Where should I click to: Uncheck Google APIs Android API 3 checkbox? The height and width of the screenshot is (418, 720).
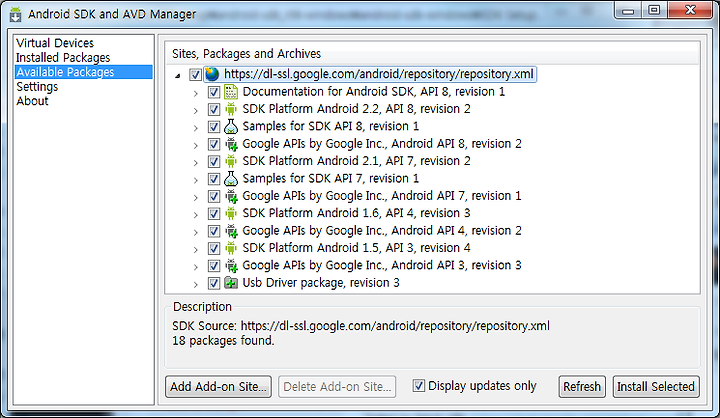coord(214,265)
